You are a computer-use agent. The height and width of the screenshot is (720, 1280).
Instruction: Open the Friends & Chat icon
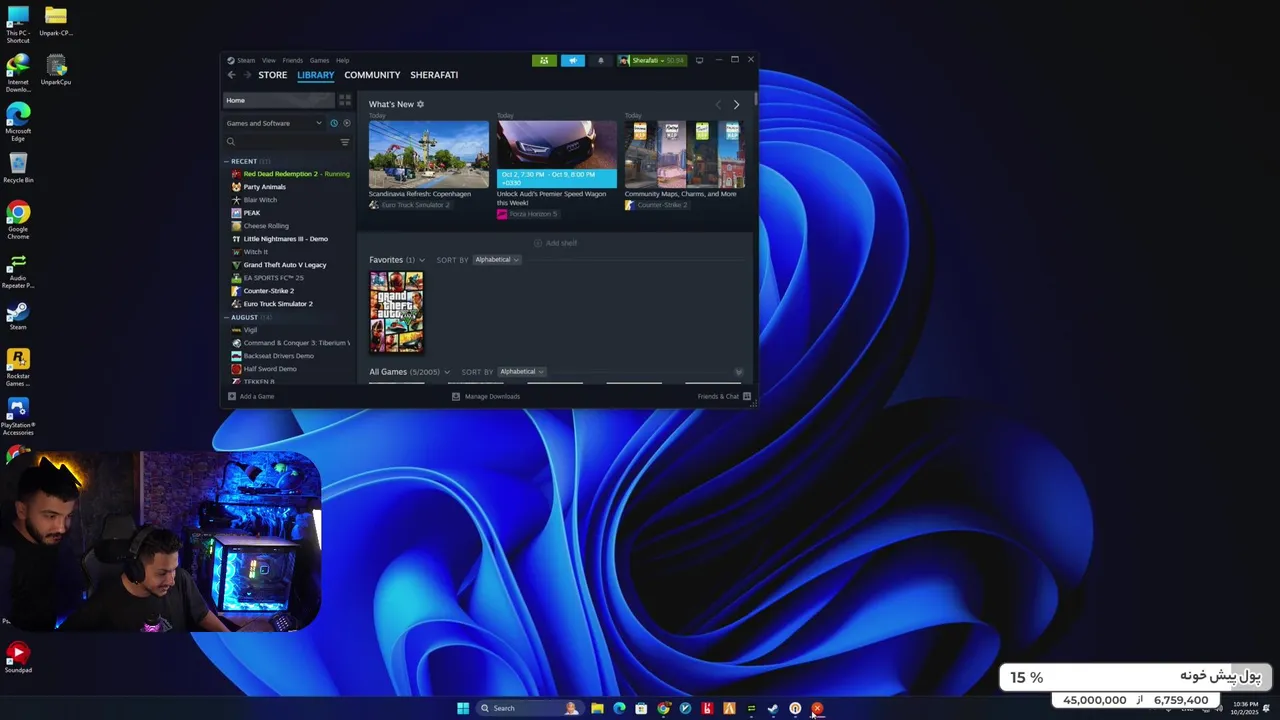pos(746,396)
